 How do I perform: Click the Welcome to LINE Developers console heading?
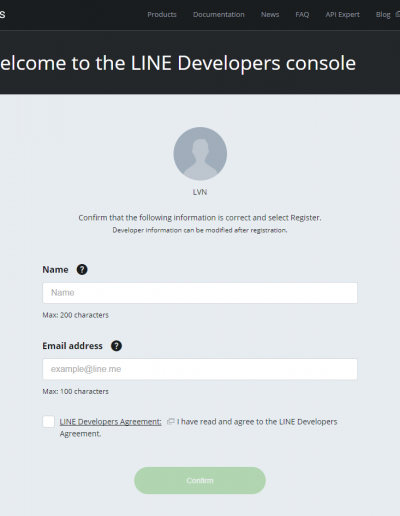178,63
